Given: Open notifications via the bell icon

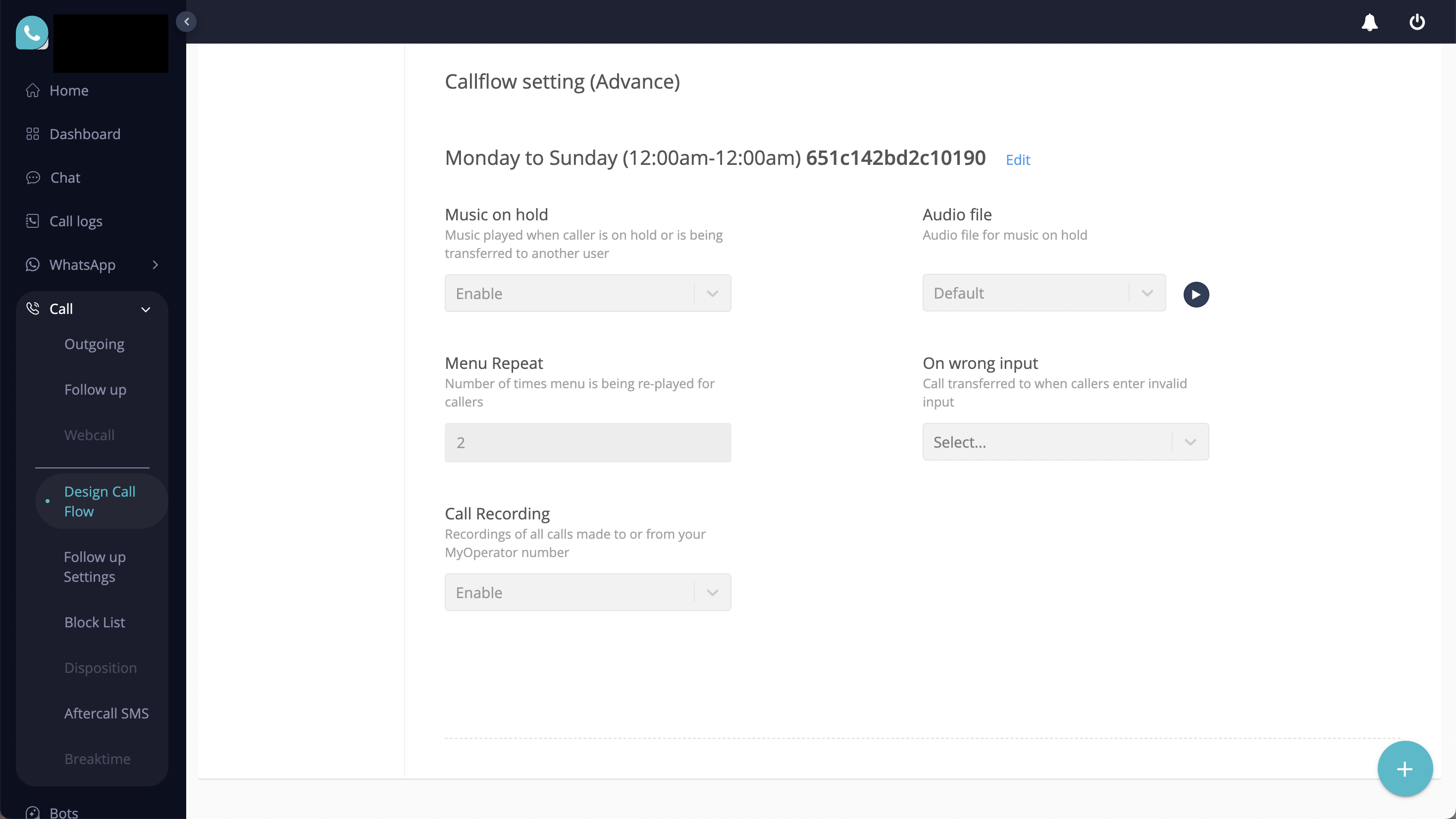Looking at the screenshot, I should click(x=1369, y=23).
